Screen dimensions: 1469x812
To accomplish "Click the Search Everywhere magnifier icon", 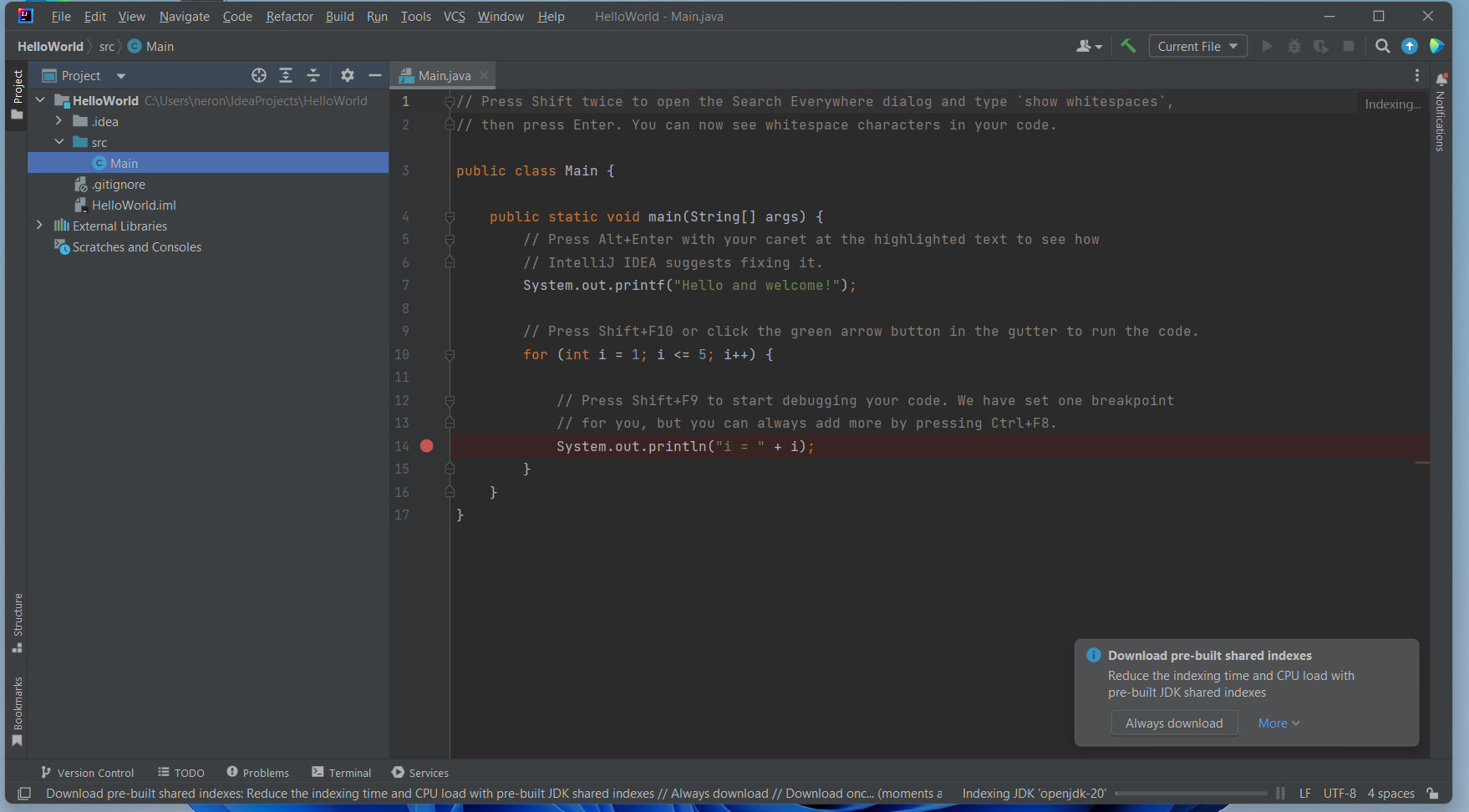I will click(x=1382, y=46).
